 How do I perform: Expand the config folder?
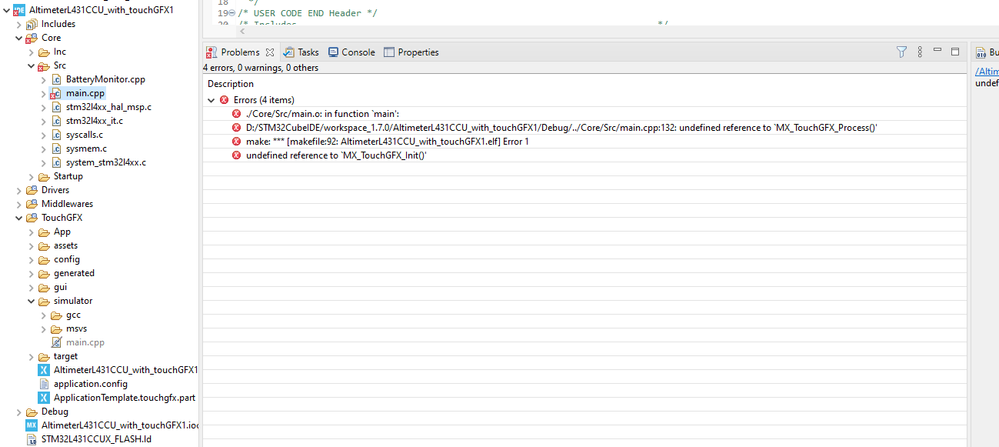[x=31, y=260]
